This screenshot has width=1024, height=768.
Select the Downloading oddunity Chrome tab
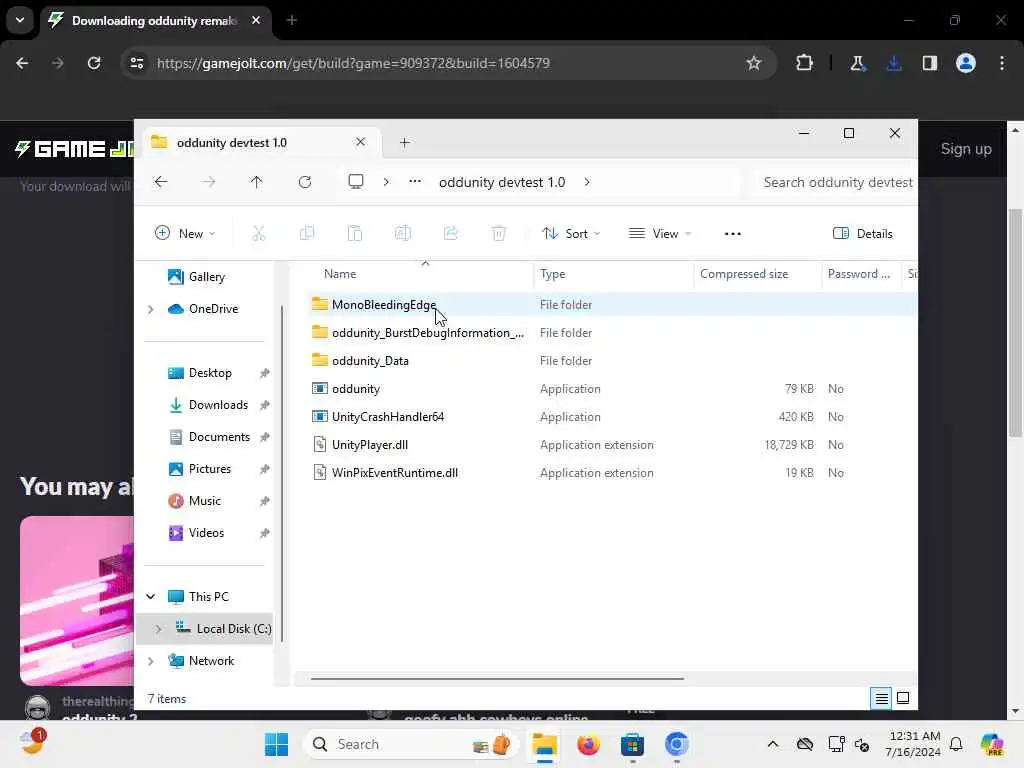pos(153,21)
